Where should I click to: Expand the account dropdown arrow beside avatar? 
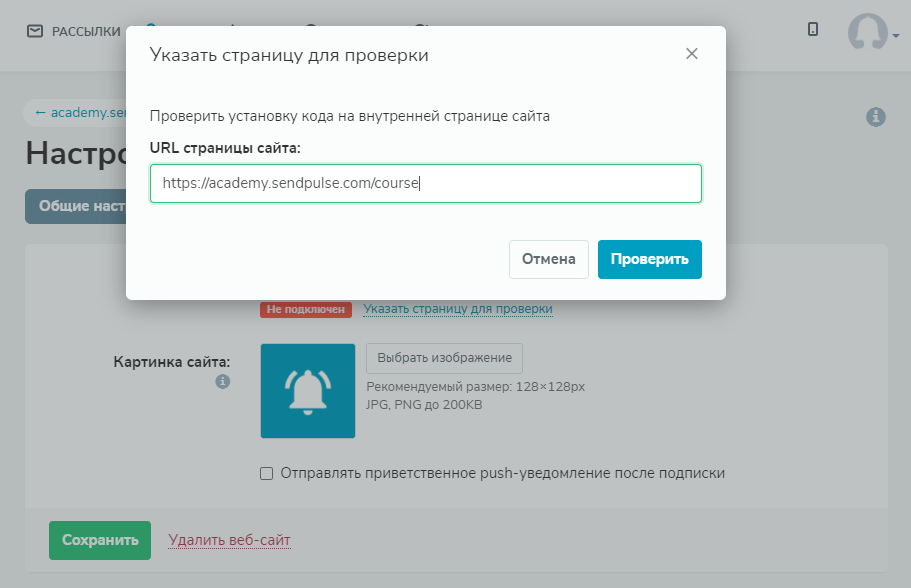(896, 36)
